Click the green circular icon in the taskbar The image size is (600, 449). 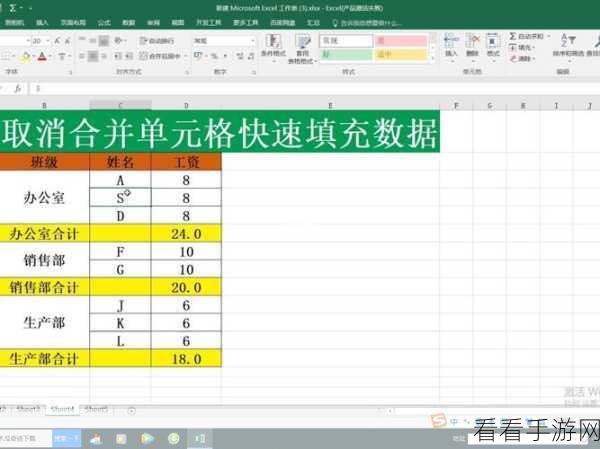[174, 438]
